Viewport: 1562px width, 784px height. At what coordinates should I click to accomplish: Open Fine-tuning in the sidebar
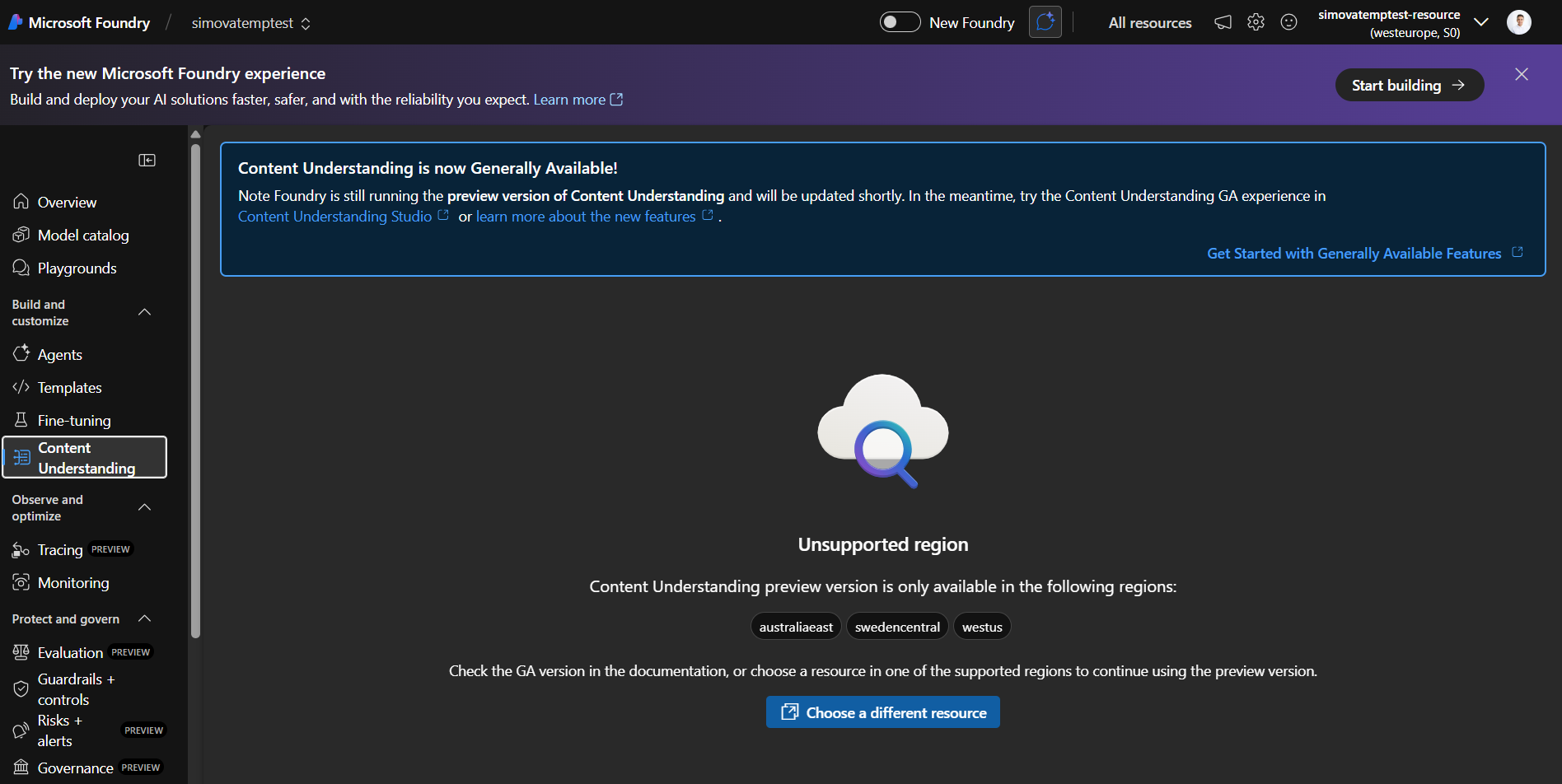pos(74,420)
